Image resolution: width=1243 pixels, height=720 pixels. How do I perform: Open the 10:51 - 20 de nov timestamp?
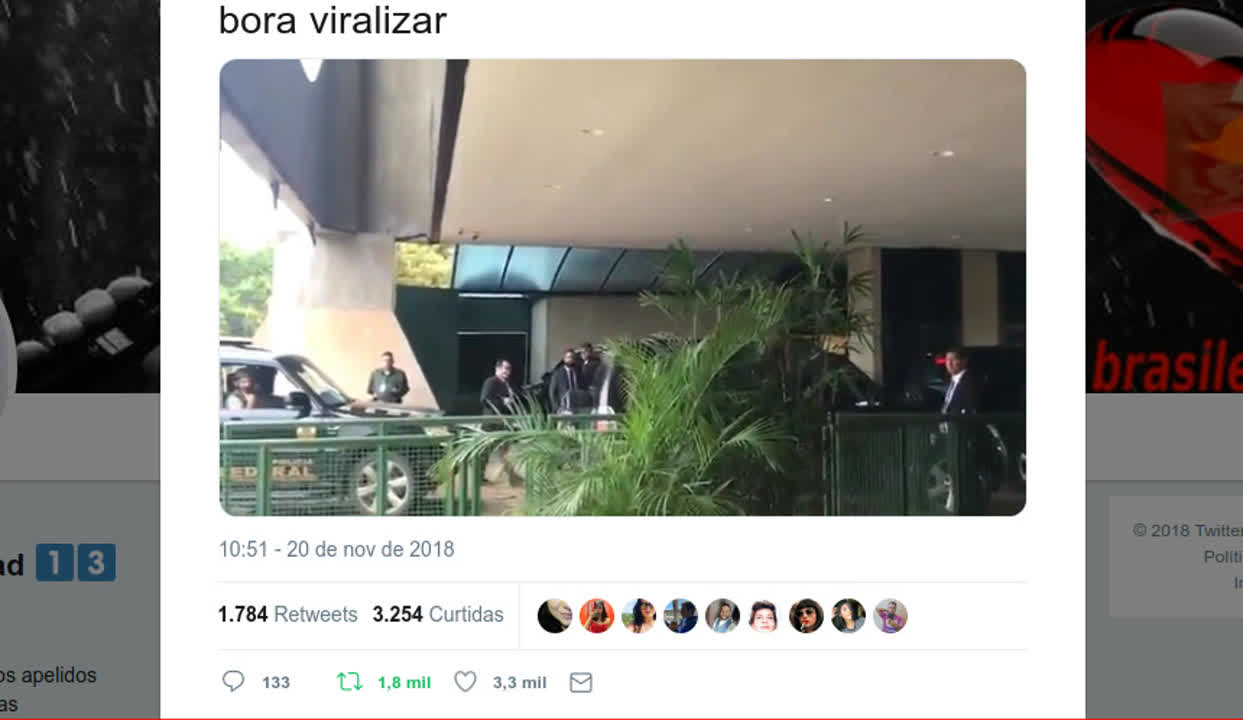click(x=337, y=549)
